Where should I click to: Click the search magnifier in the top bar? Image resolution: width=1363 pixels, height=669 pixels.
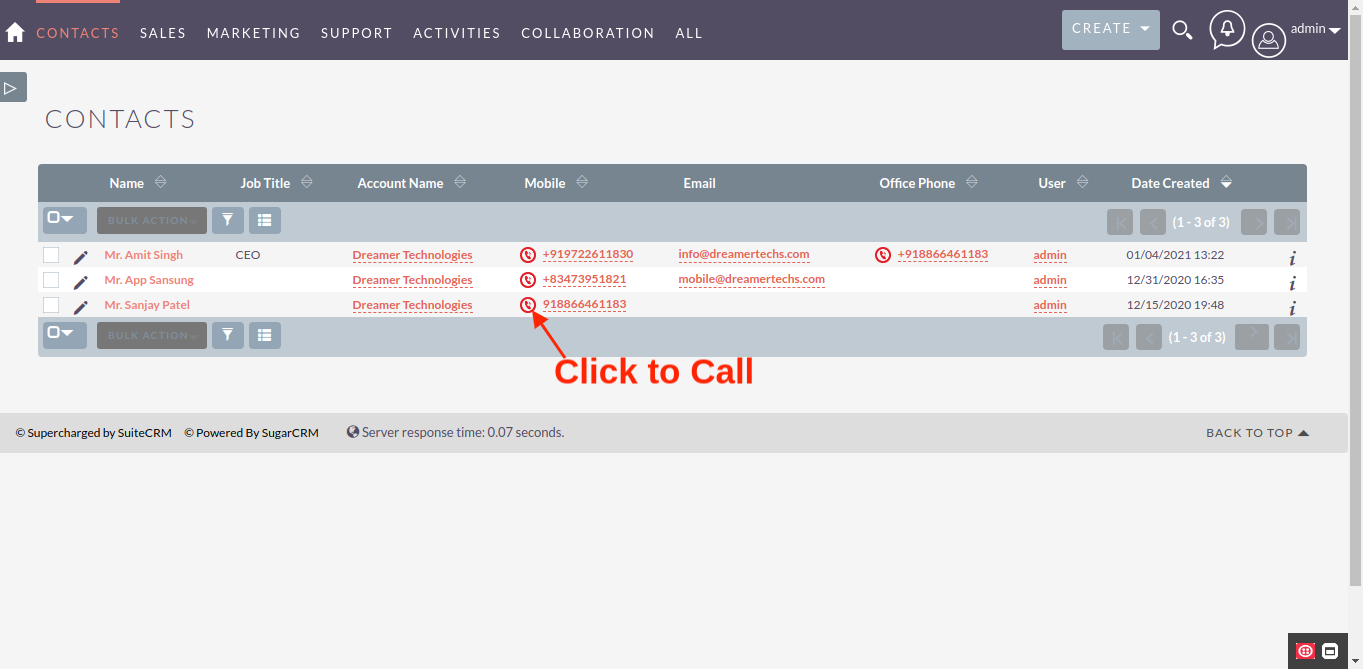(x=1182, y=30)
